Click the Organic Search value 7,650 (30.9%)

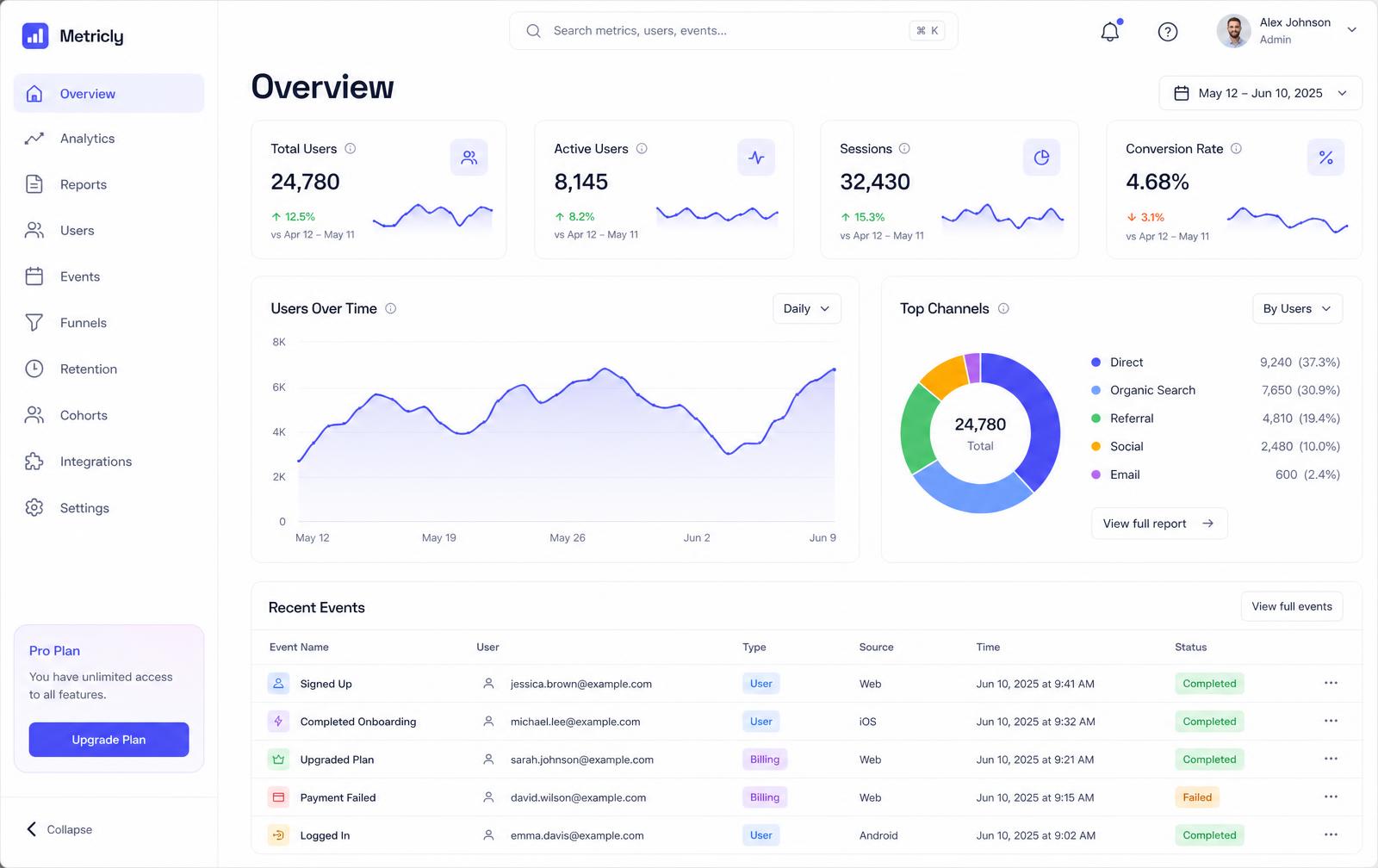[x=1300, y=390]
